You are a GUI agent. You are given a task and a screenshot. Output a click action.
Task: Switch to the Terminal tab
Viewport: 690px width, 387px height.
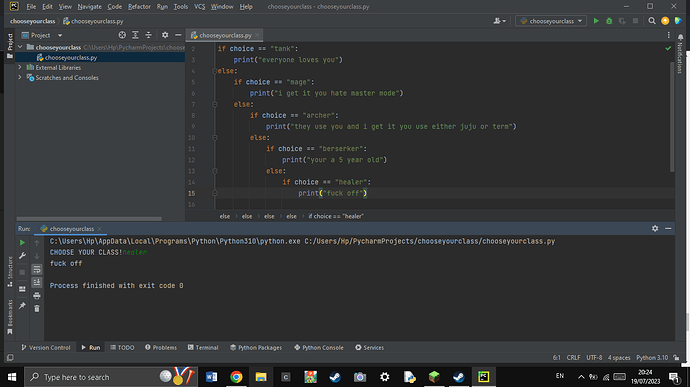click(203, 347)
